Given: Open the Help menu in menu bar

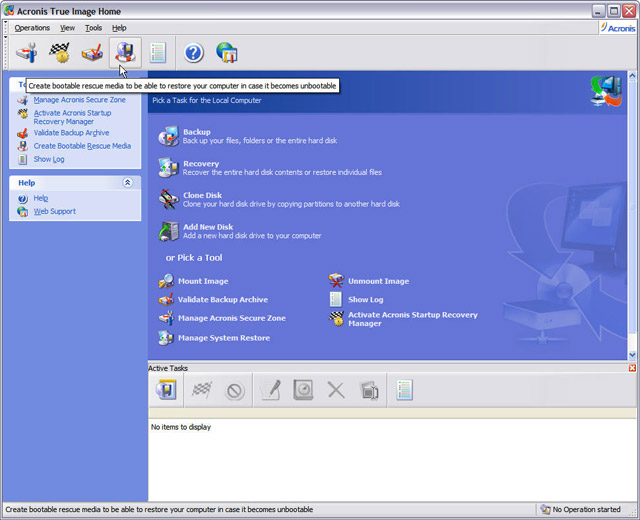Looking at the screenshot, I should point(119,28).
